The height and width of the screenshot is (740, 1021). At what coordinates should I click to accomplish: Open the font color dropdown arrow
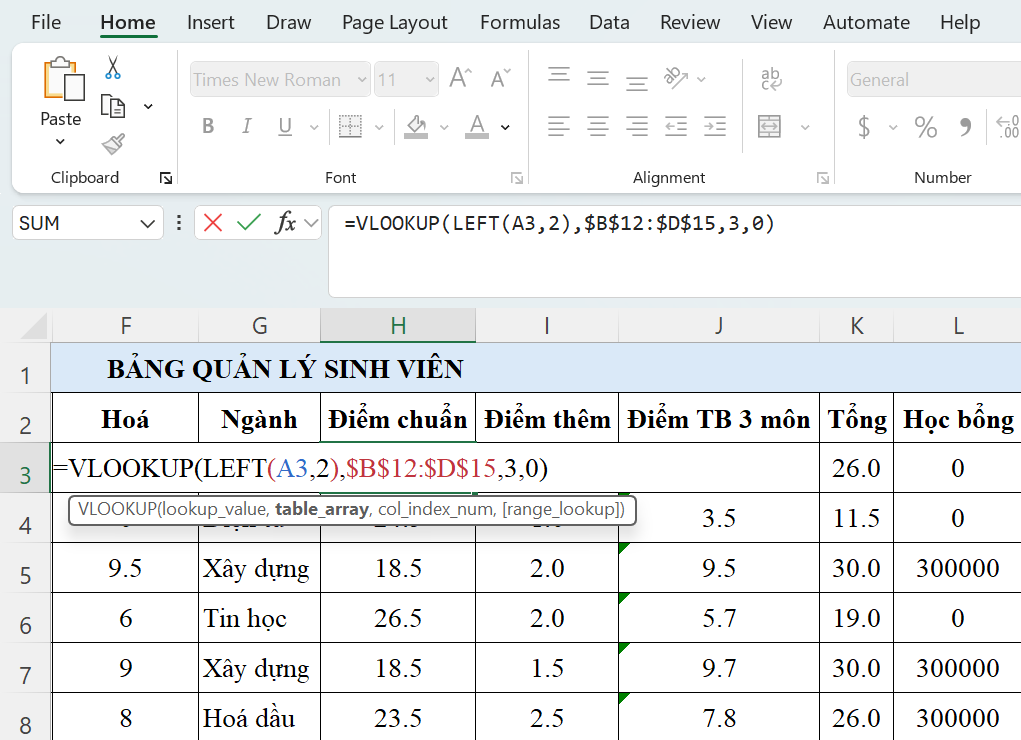(x=505, y=127)
